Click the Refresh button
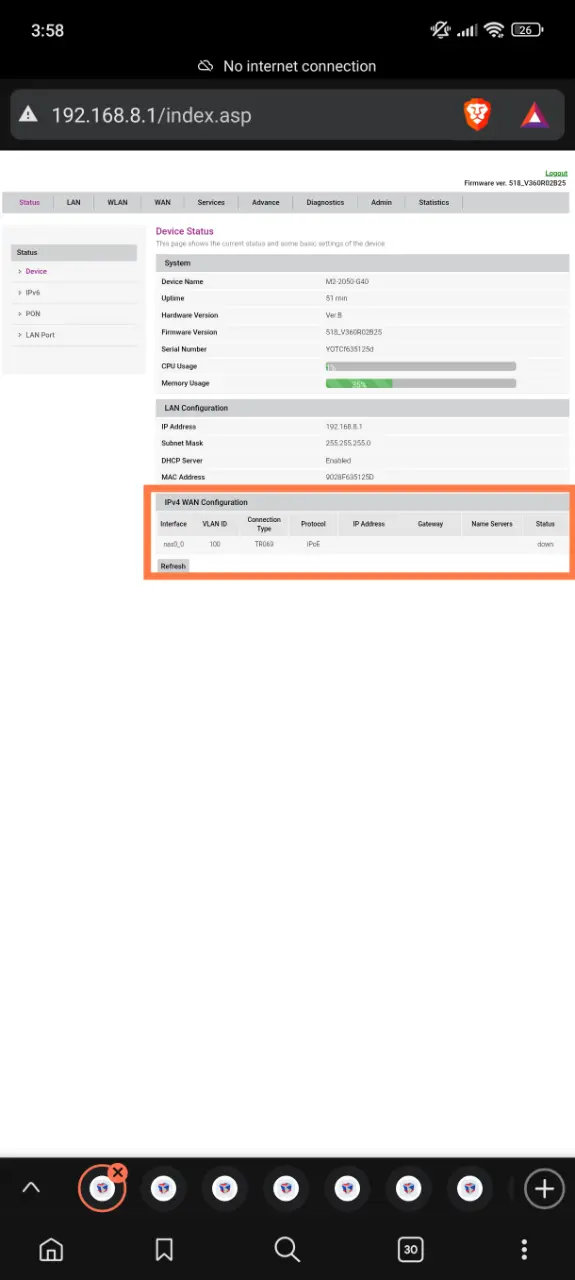575x1280 pixels. click(173, 566)
